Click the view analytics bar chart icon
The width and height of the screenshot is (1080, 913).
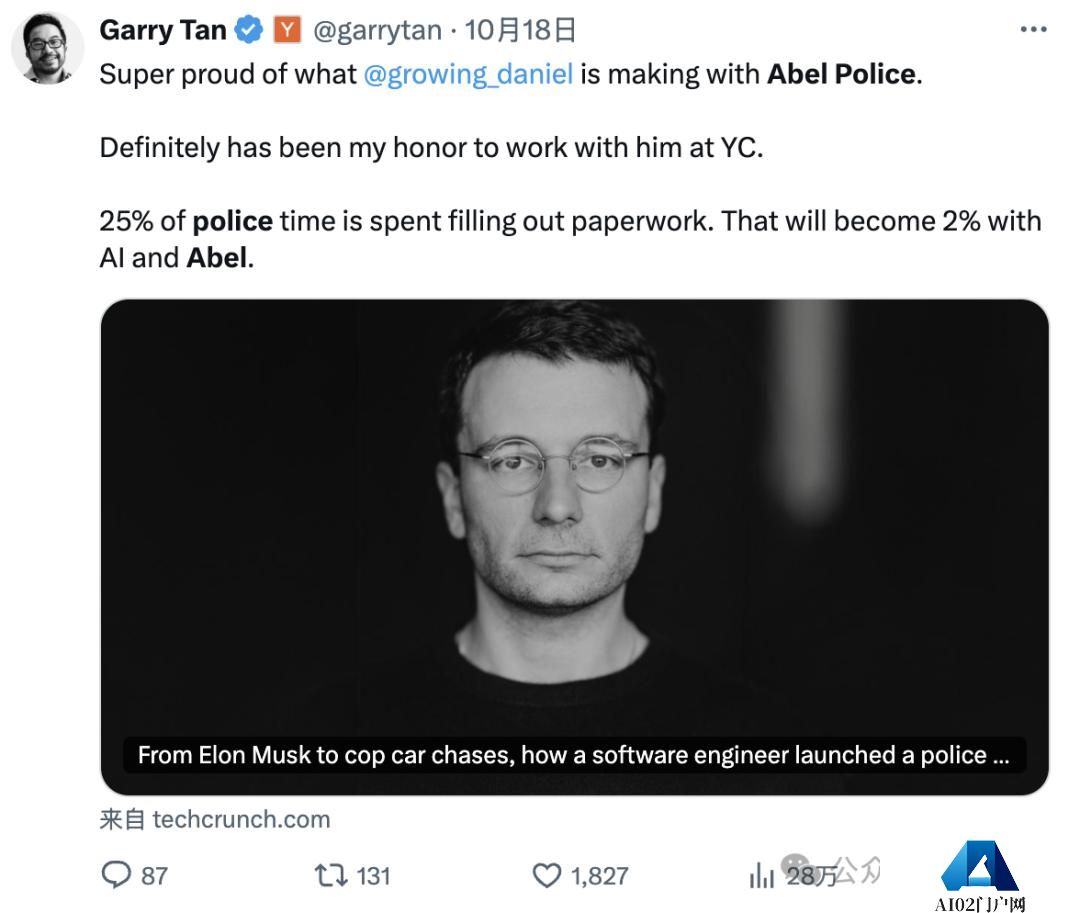(x=761, y=876)
